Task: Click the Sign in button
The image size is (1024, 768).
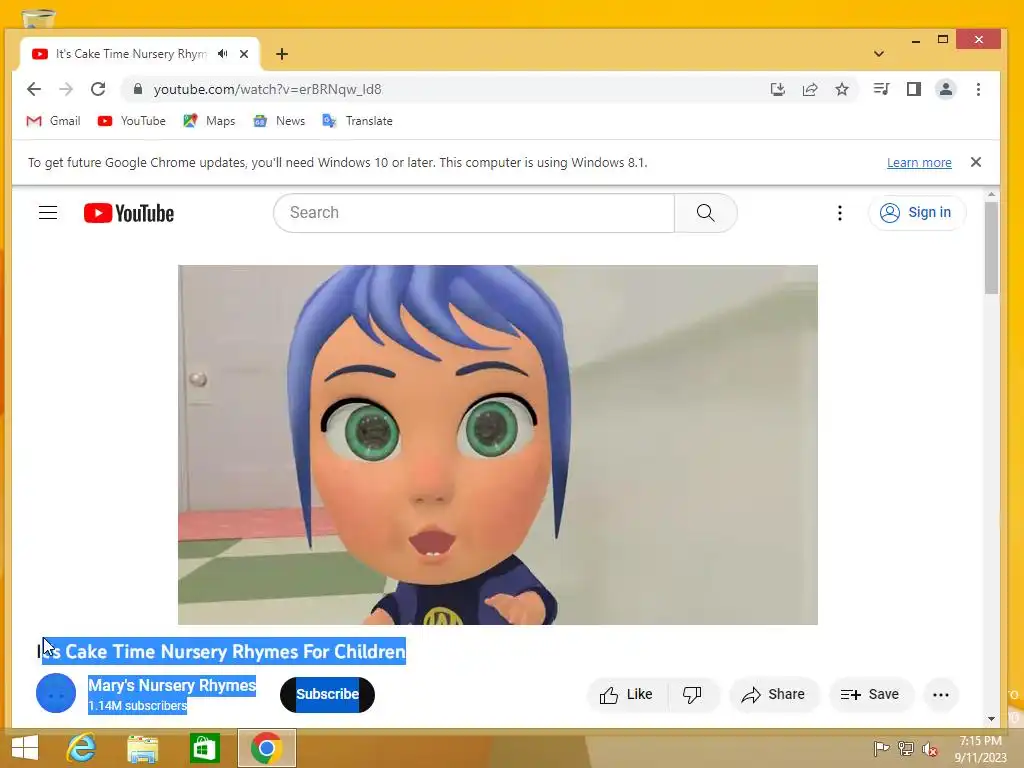Action: click(x=917, y=213)
